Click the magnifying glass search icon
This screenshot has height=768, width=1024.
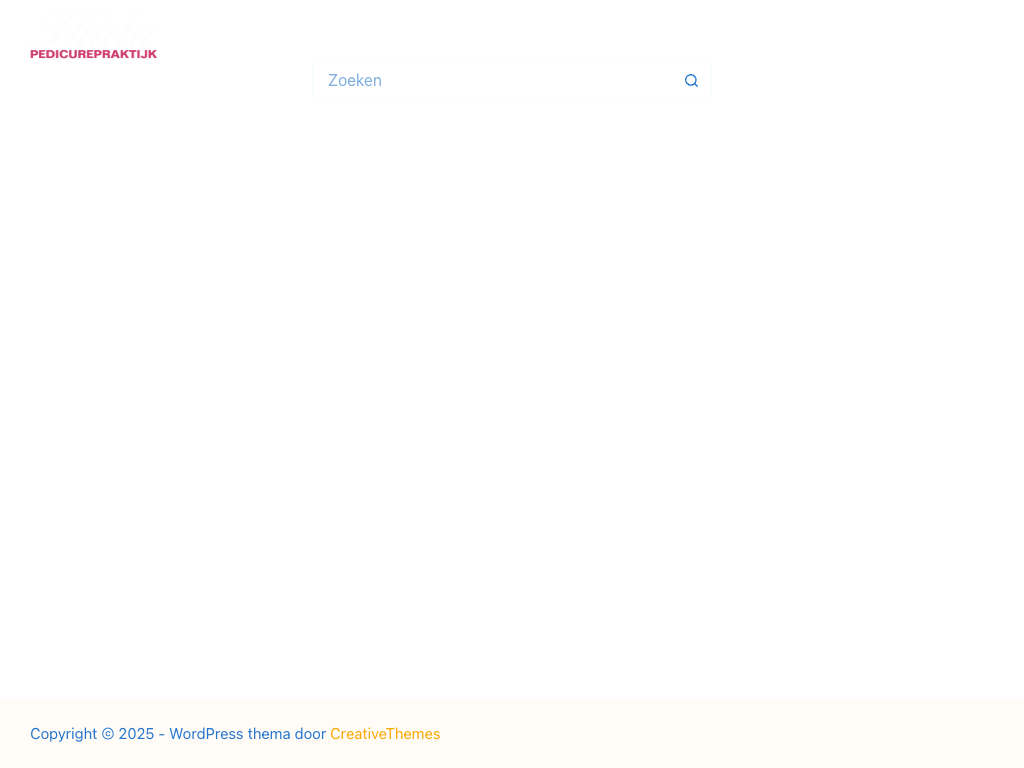click(x=691, y=81)
